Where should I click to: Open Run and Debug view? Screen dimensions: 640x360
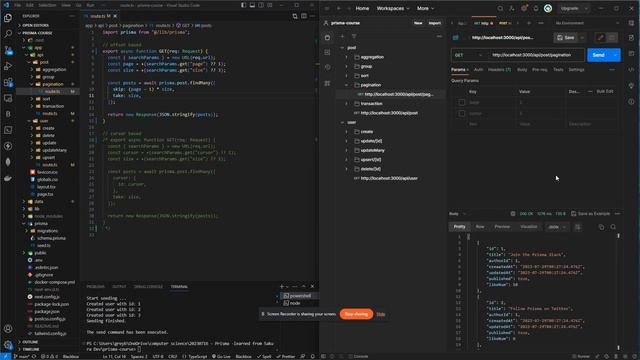tap(8, 66)
